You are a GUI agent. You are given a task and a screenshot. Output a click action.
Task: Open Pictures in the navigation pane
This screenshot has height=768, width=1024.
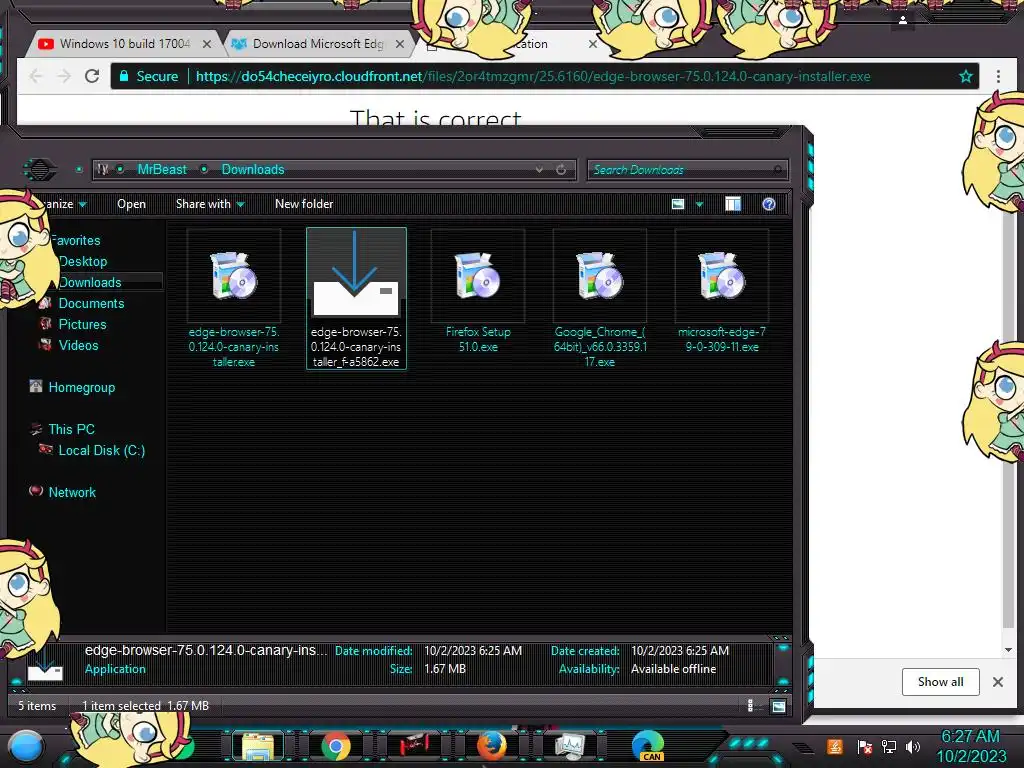click(82, 324)
